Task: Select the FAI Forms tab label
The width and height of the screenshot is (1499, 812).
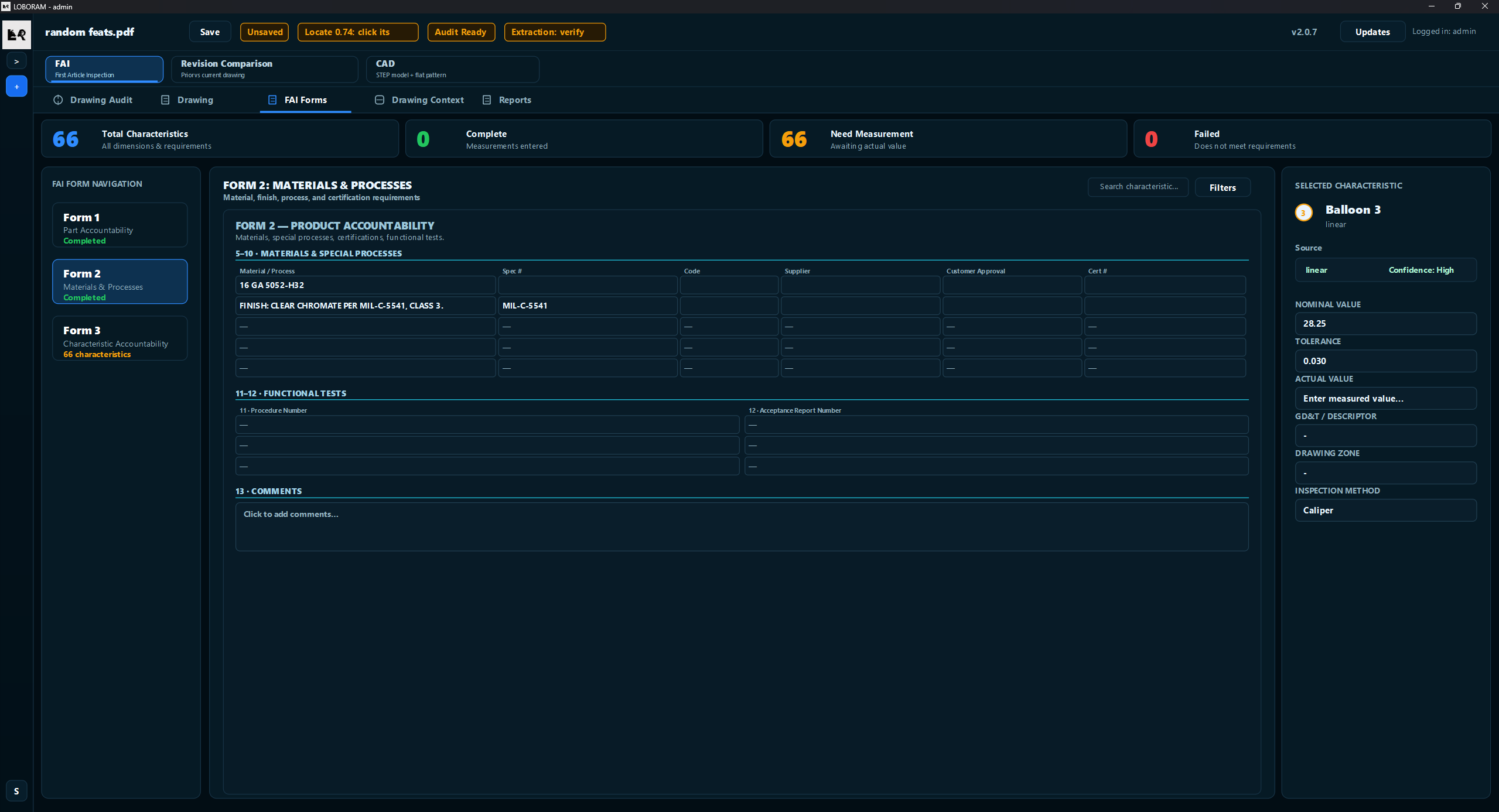Action: [306, 100]
